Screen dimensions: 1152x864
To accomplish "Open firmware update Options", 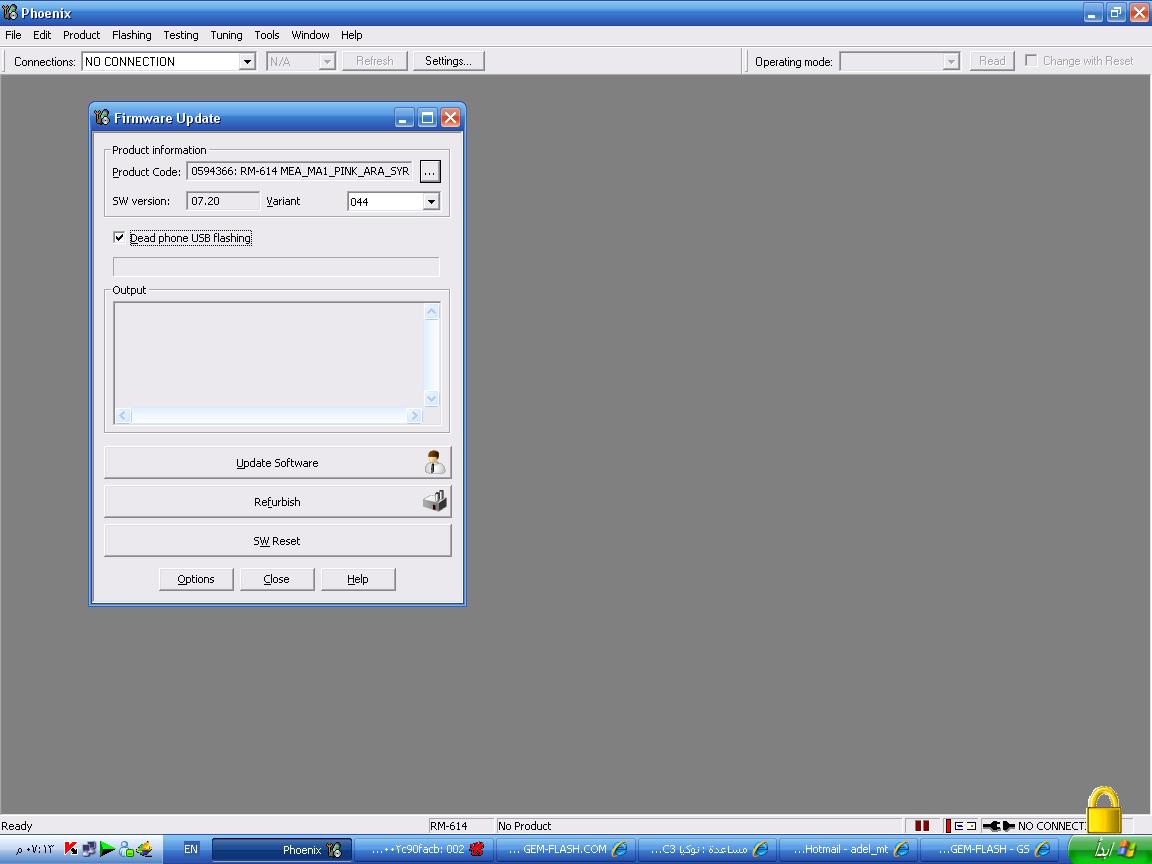I will [196, 579].
